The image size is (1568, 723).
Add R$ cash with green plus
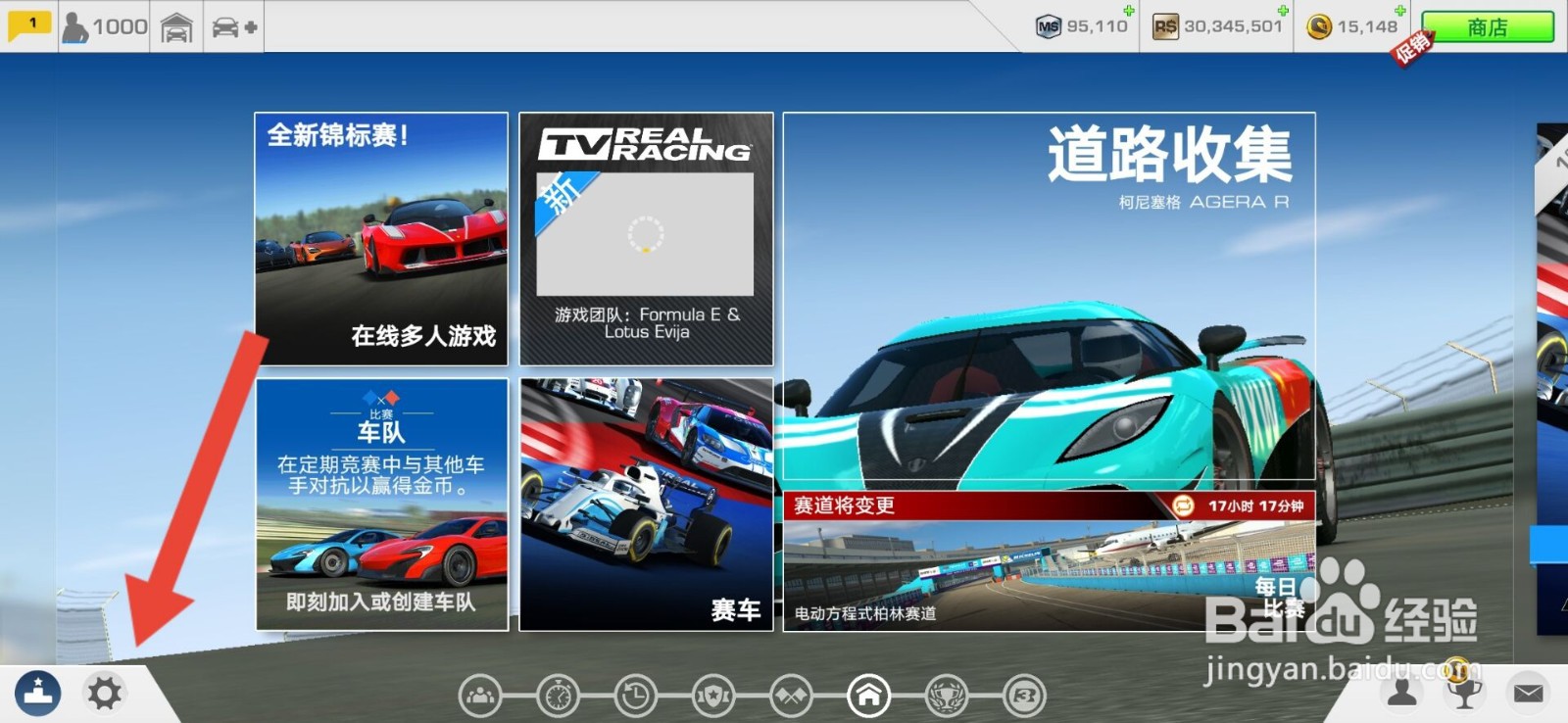coord(1283,11)
